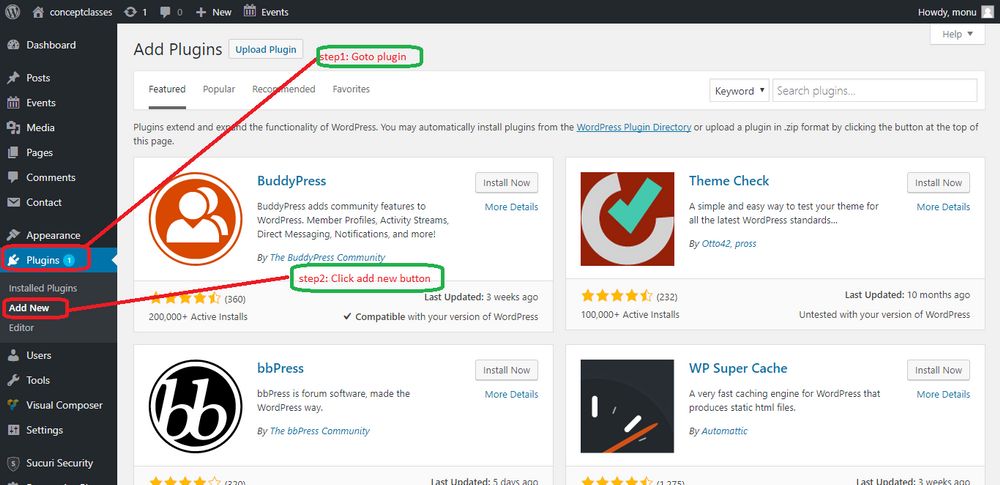Open the comments bubble icon
This screenshot has width=1000, height=485.
165,11
